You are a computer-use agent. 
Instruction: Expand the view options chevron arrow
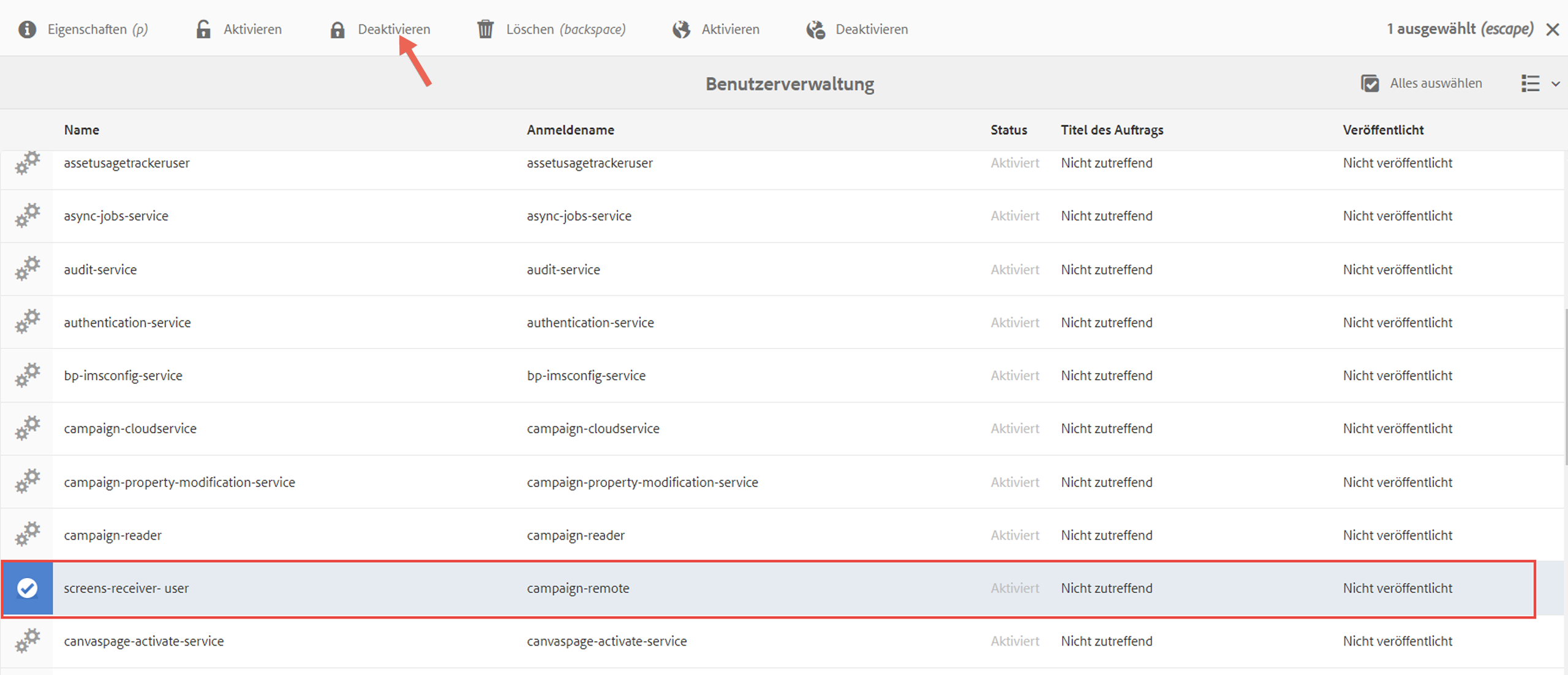pos(1556,84)
